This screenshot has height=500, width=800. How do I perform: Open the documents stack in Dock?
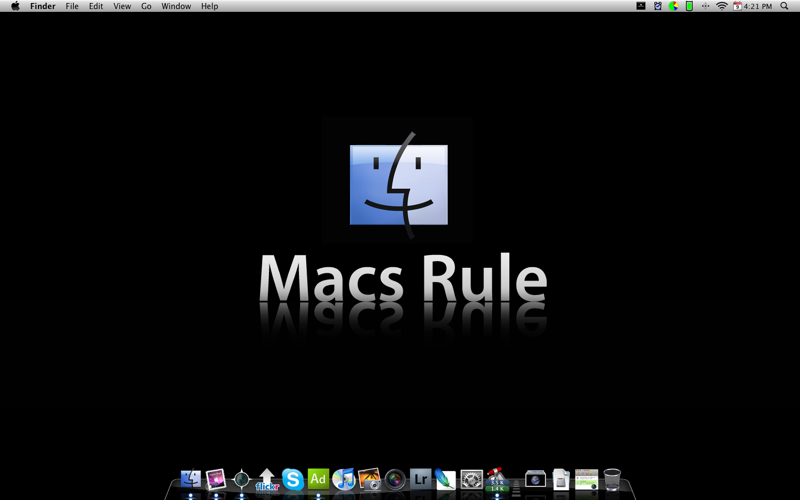(x=561, y=480)
